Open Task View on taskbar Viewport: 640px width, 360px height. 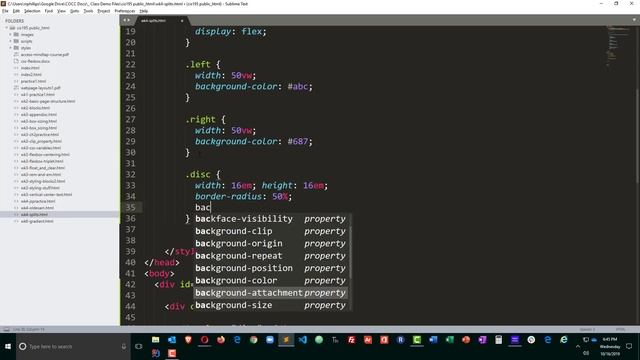click(x=139, y=346)
